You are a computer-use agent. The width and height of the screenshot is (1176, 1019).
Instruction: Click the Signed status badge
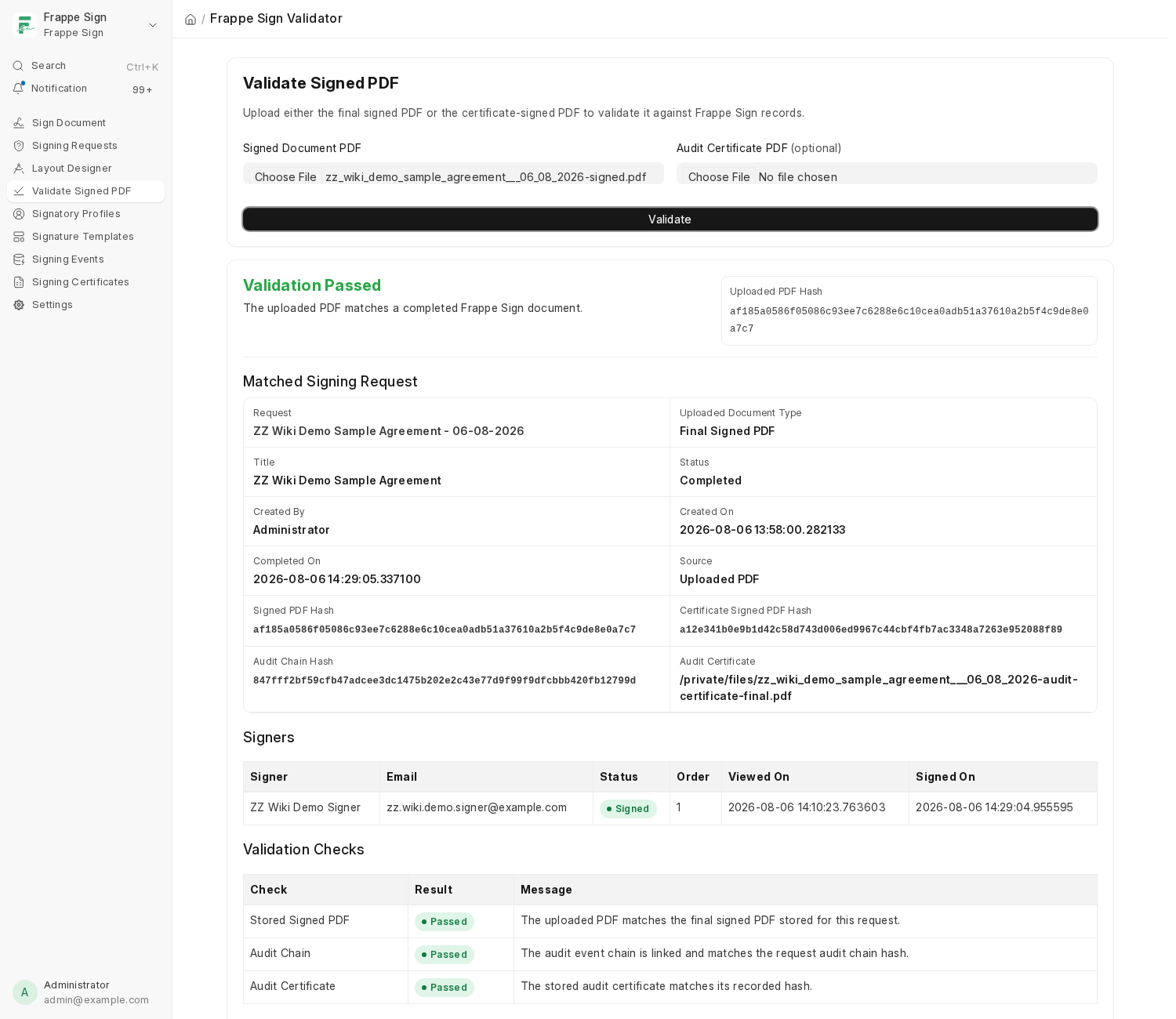coord(628,809)
